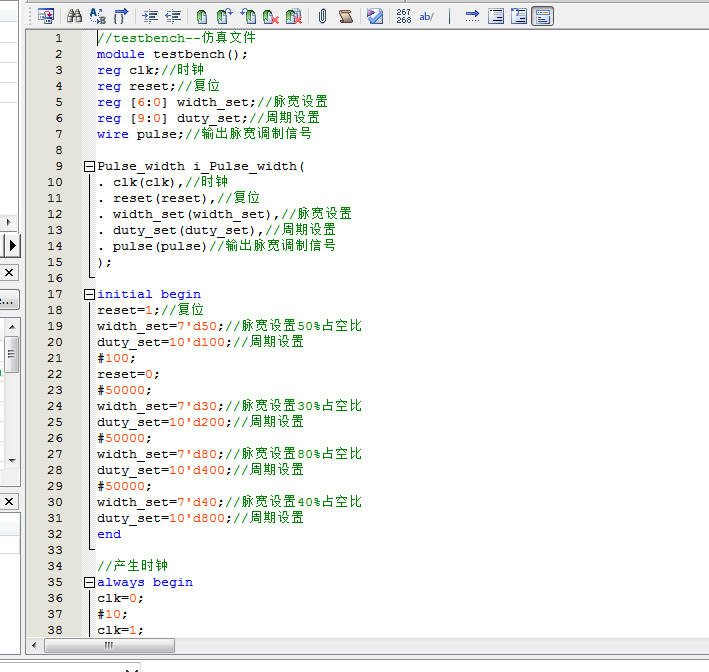This screenshot has width=709, height=672.
Task: Close the lower left panel with X
Action: [9, 502]
